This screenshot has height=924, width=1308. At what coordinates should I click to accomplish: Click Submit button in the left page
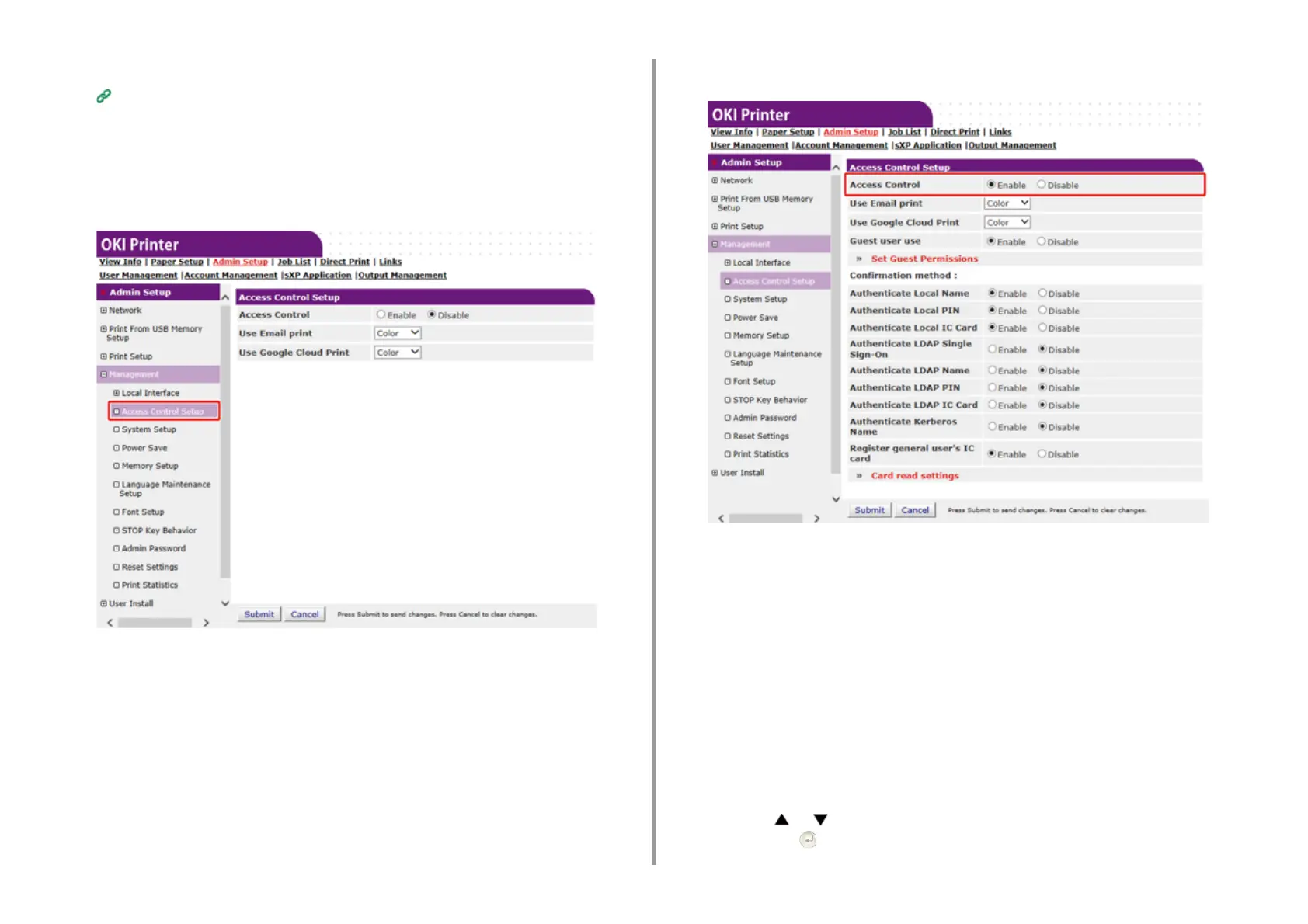[259, 614]
